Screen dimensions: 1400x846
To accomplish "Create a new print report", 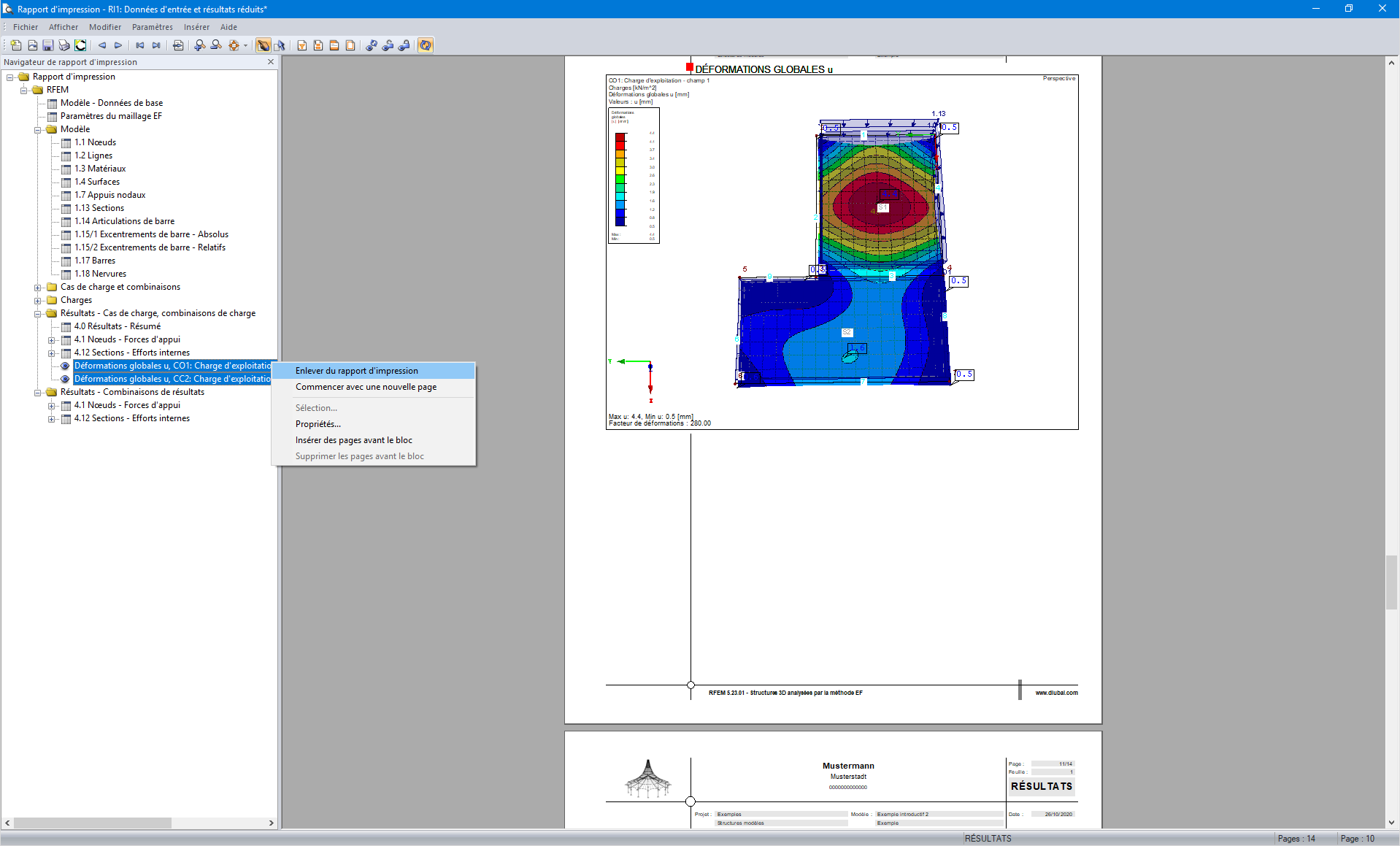I will (15, 45).
